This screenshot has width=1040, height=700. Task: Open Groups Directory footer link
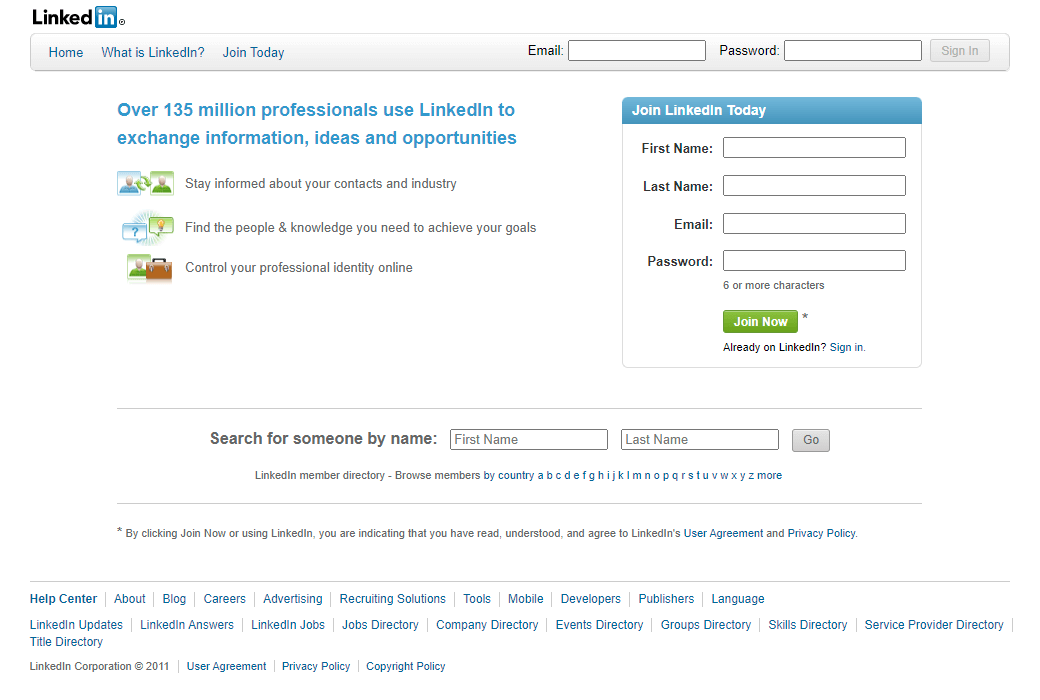pyautogui.click(x=706, y=624)
